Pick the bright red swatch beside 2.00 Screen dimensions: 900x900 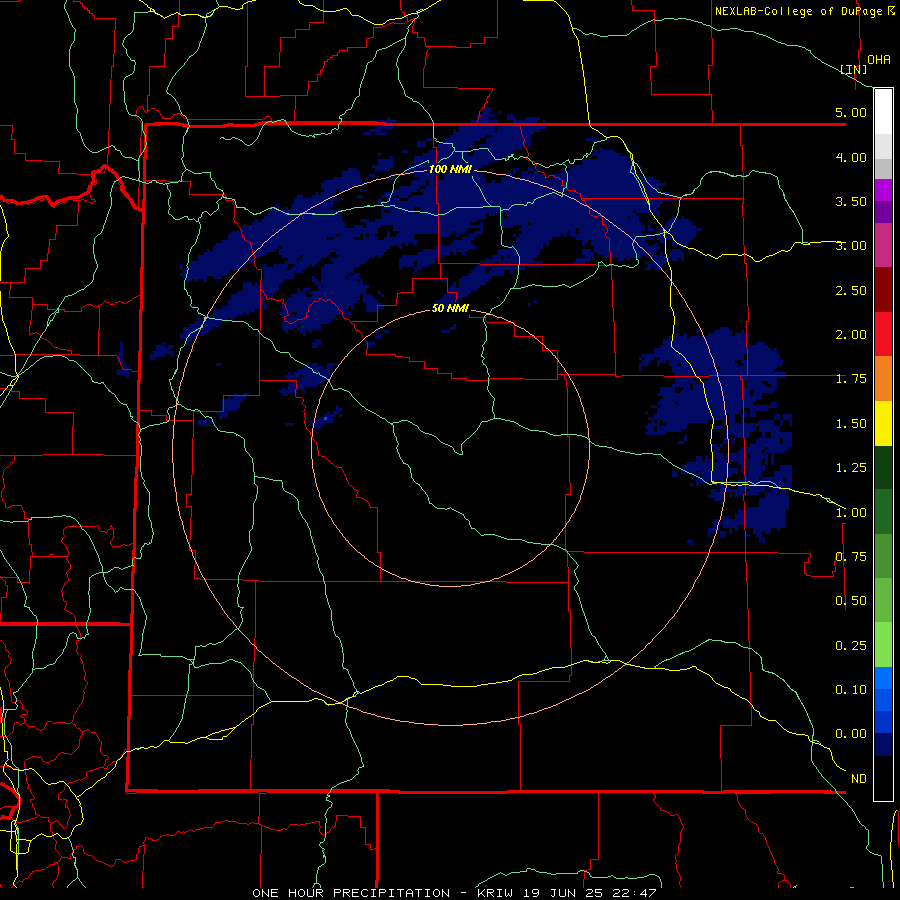click(x=883, y=334)
